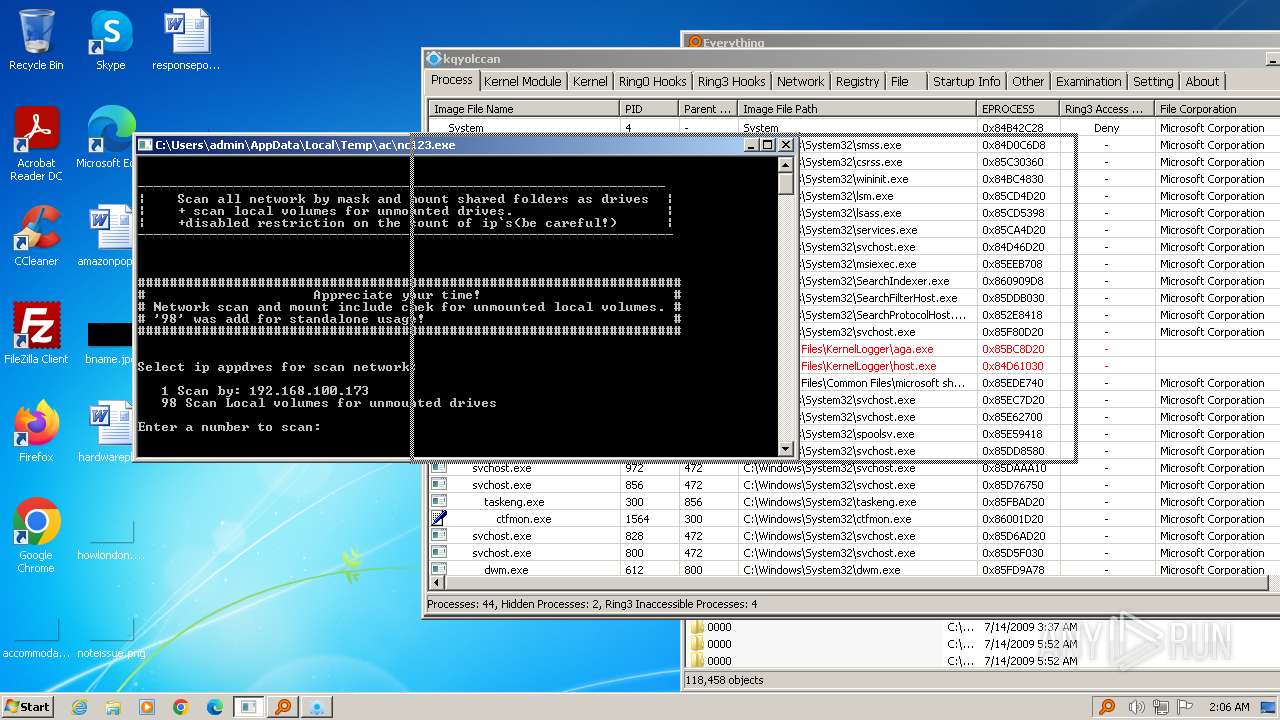Click EPROCESS value 0x86001D20
This screenshot has width=1280, height=720.
[1013, 519]
